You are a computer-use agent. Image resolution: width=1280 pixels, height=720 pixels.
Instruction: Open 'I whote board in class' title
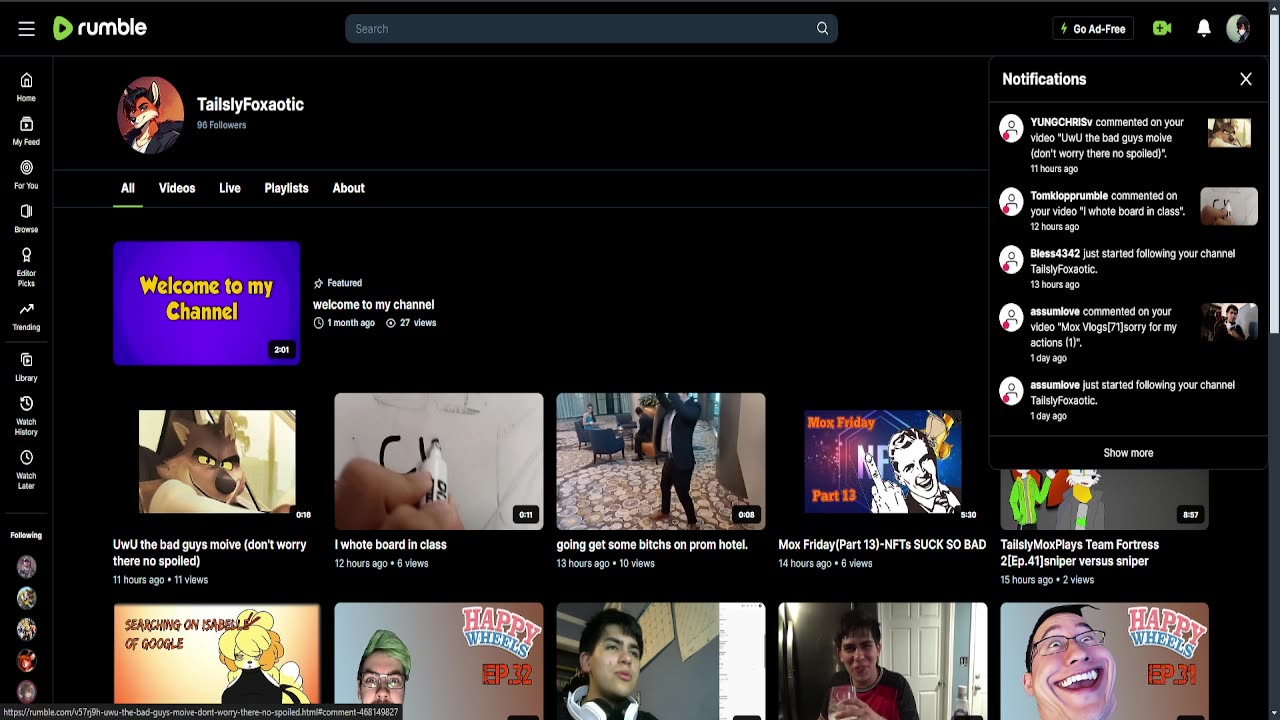click(x=390, y=545)
